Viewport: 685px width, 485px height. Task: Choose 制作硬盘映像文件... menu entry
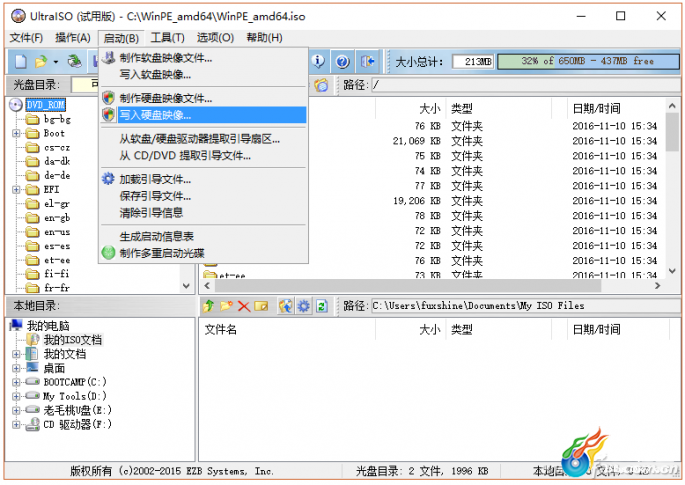(x=204, y=98)
